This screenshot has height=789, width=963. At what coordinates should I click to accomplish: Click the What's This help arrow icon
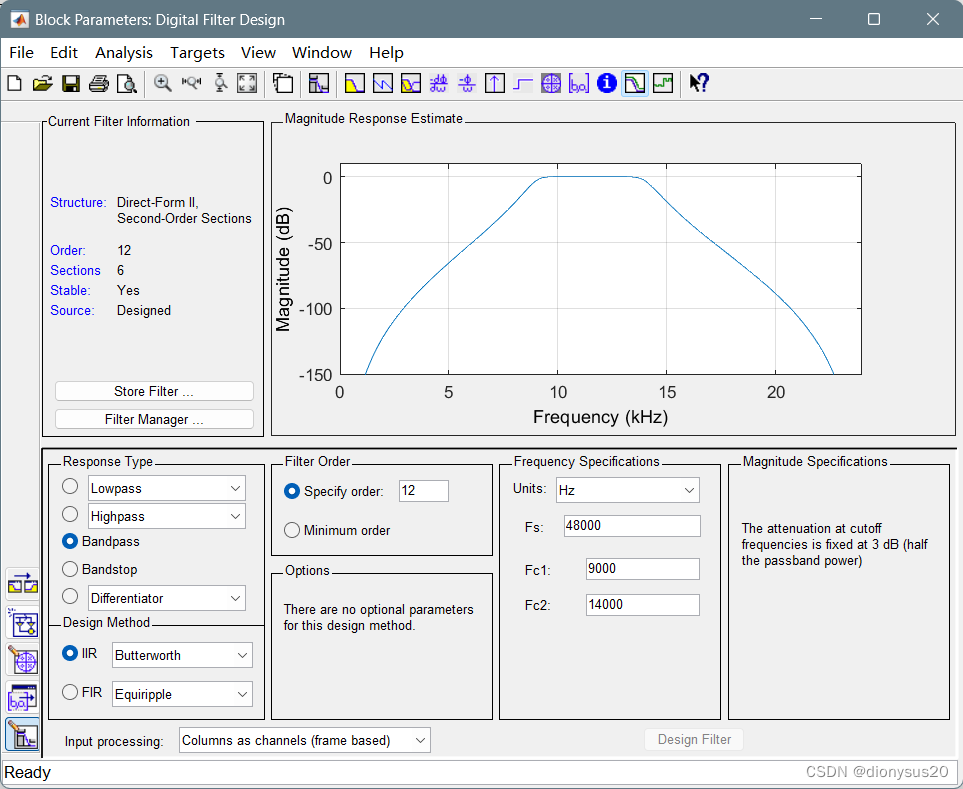(699, 84)
